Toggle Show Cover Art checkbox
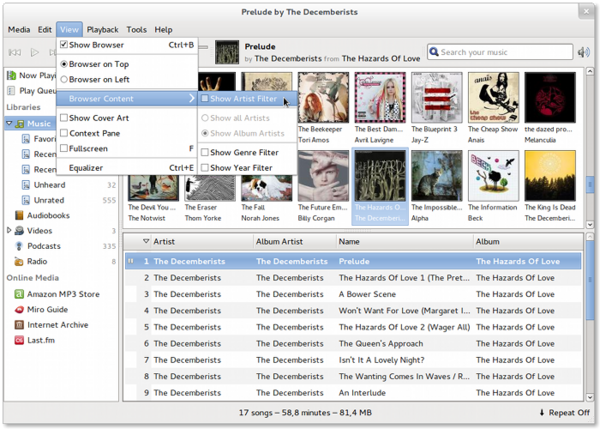The image size is (600, 429). pos(64,118)
